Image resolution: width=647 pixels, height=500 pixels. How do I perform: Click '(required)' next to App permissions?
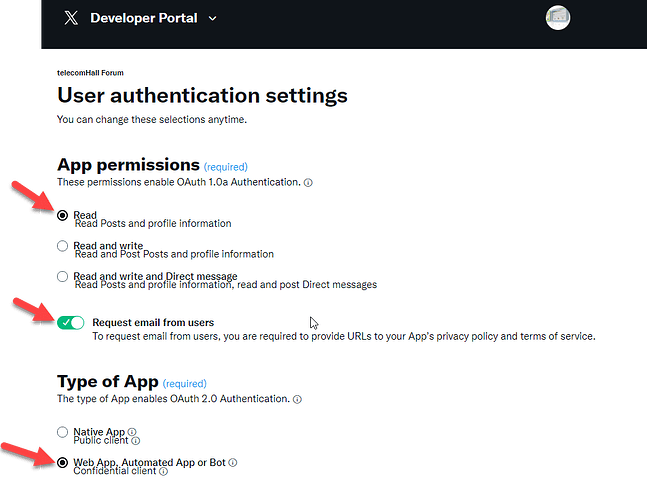(x=226, y=167)
